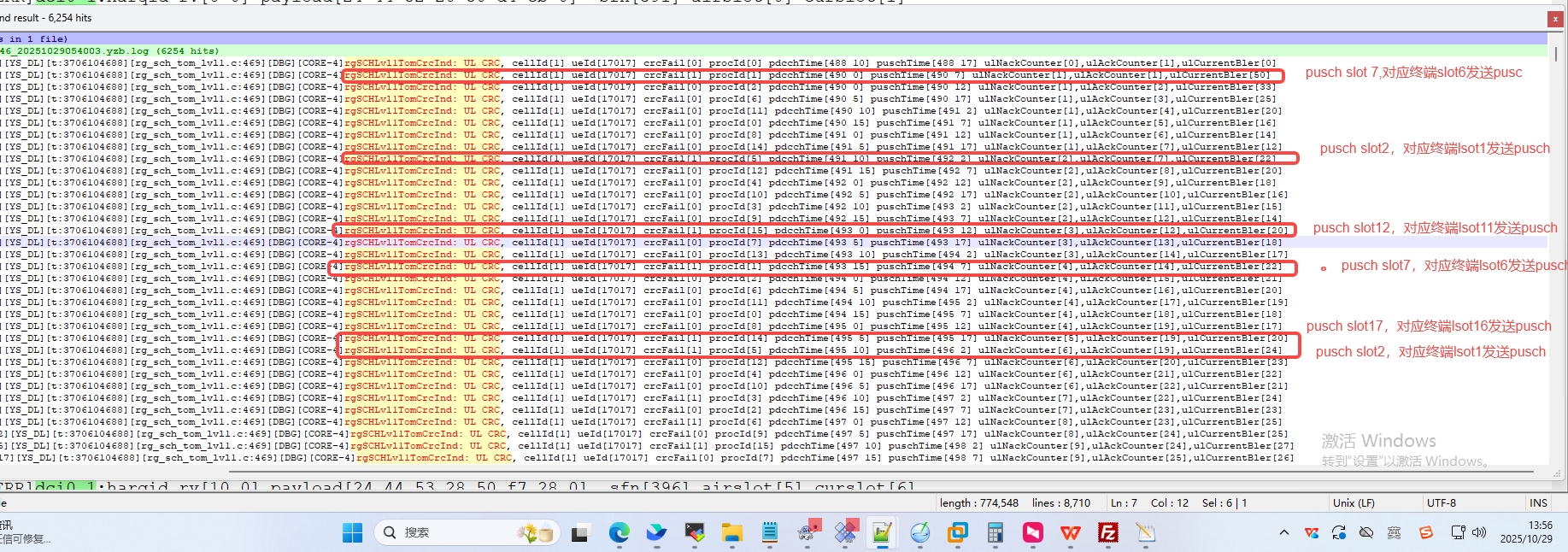The height and width of the screenshot is (552, 1568).
Task: Open the Windows Start menu
Action: pos(352,533)
